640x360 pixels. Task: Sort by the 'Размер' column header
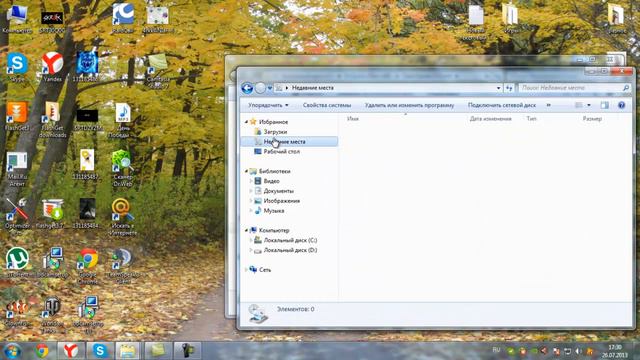592,119
